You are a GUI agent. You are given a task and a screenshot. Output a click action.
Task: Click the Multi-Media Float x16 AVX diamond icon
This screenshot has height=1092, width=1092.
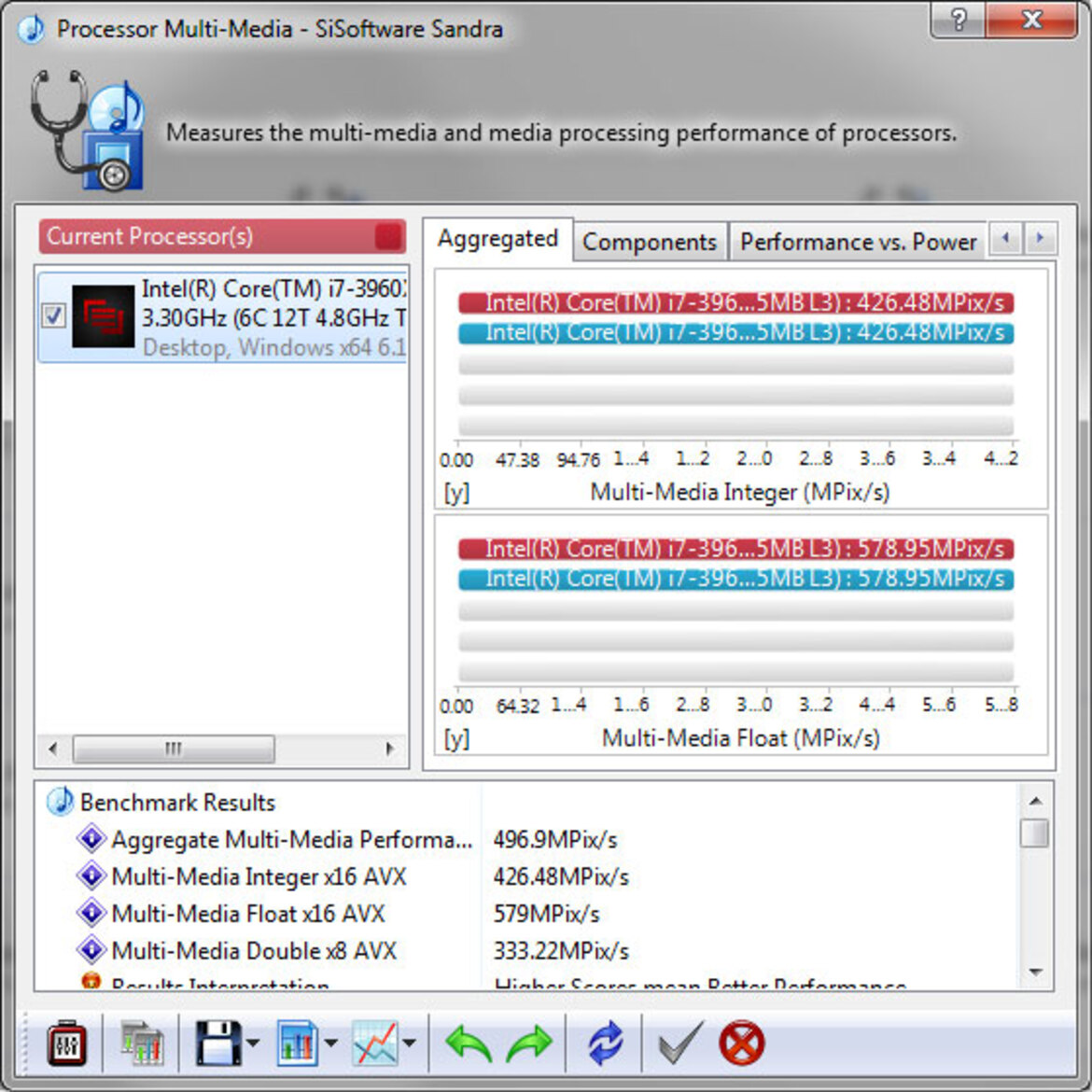coord(91,912)
